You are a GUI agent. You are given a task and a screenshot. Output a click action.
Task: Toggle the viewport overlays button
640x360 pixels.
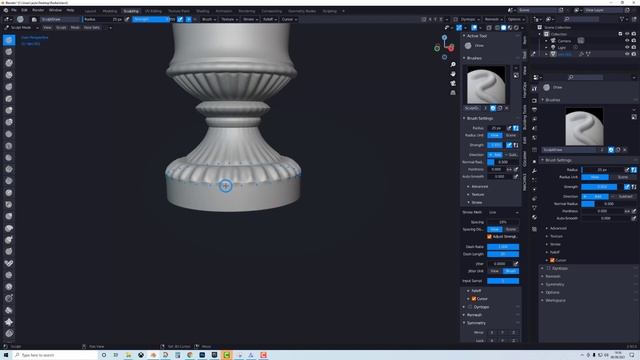click(x=474, y=28)
